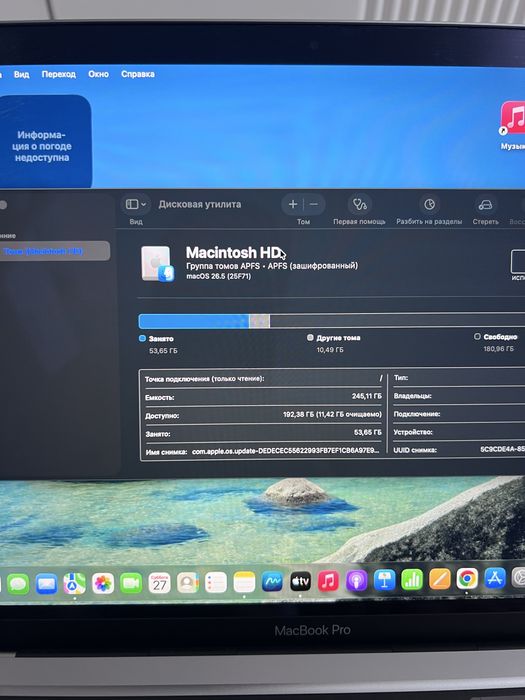Click the Владельцы row label
The height and width of the screenshot is (700, 525).
click(x=412, y=396)
